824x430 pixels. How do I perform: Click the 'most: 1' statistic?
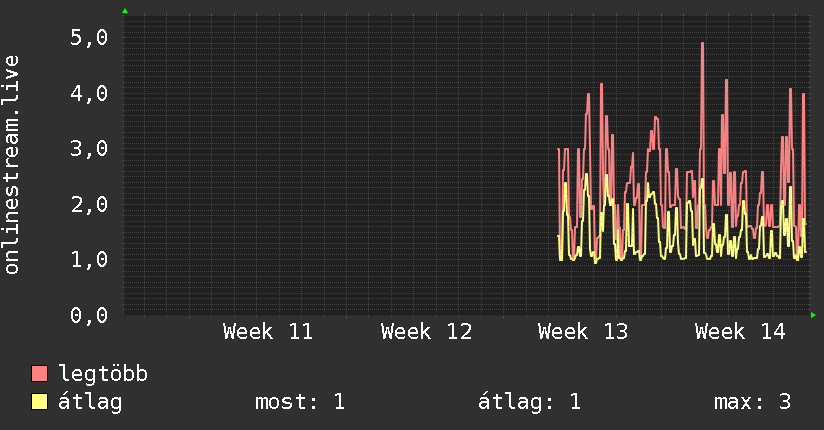[300, 402]
